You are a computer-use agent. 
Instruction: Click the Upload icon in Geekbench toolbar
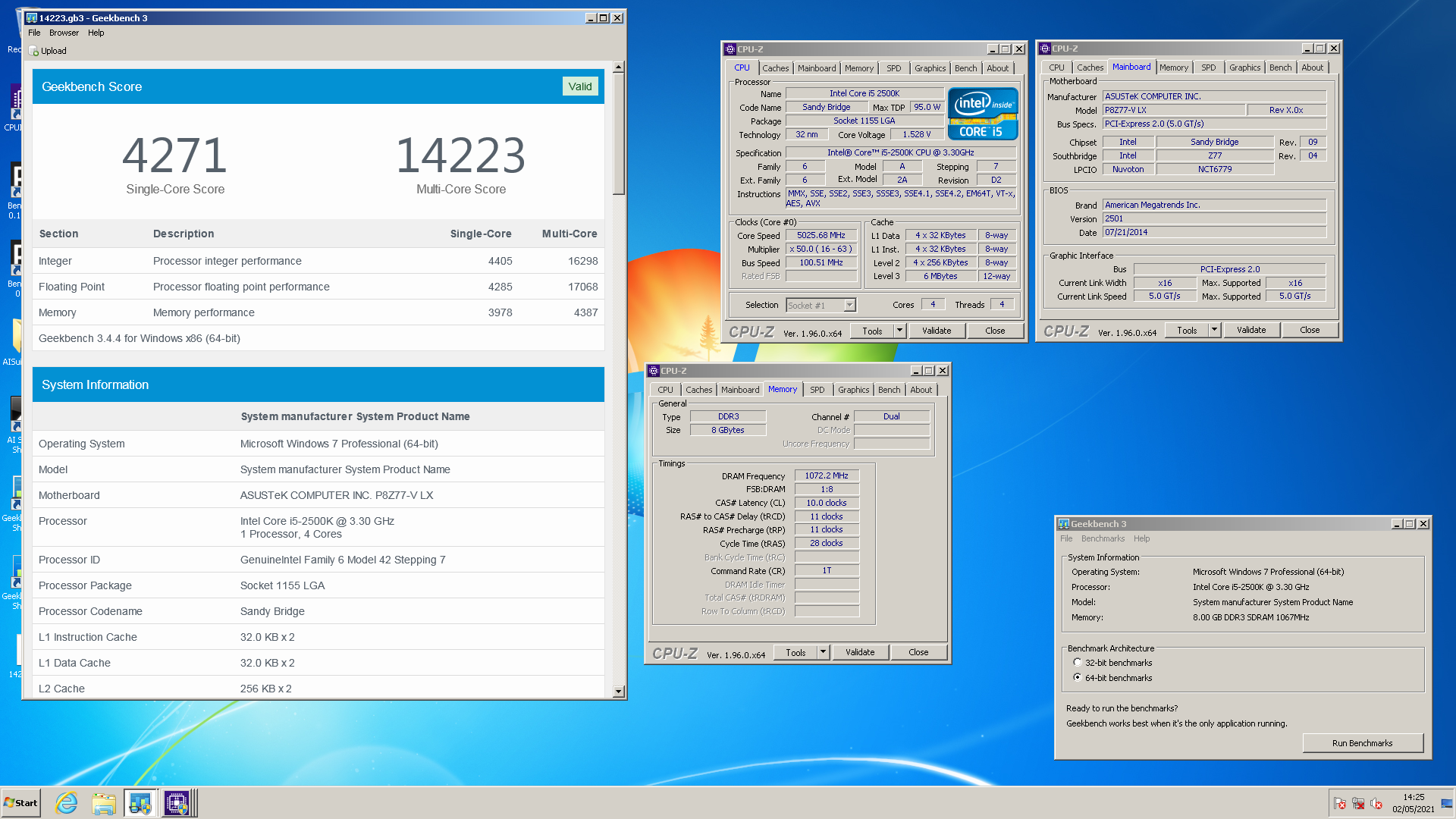click(x=33, y=51)
